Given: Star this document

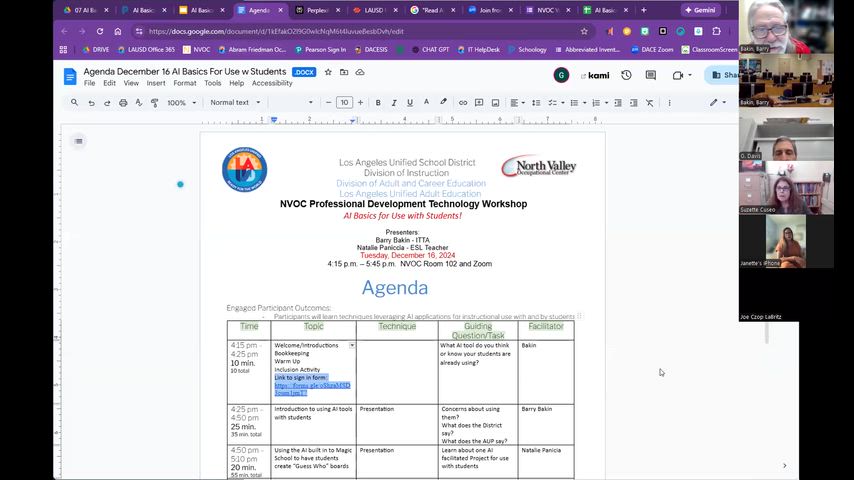Looking at the screenshot, I should (x=328, y=72).
